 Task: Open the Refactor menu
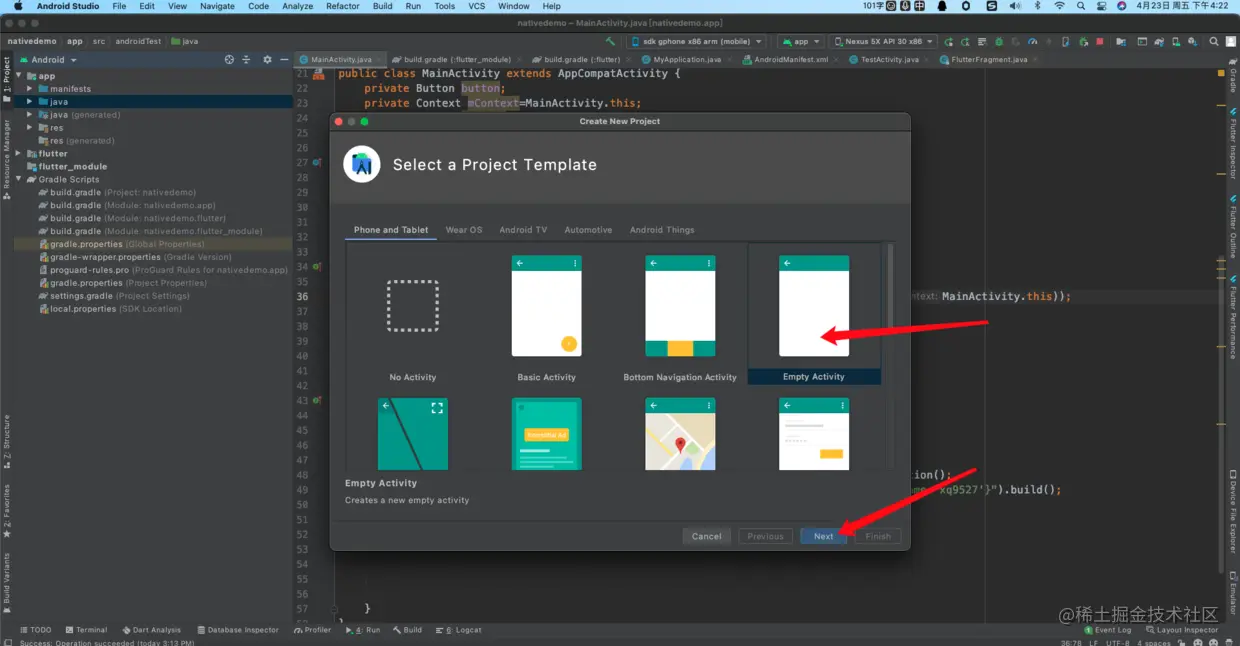[x=343, y=6]
